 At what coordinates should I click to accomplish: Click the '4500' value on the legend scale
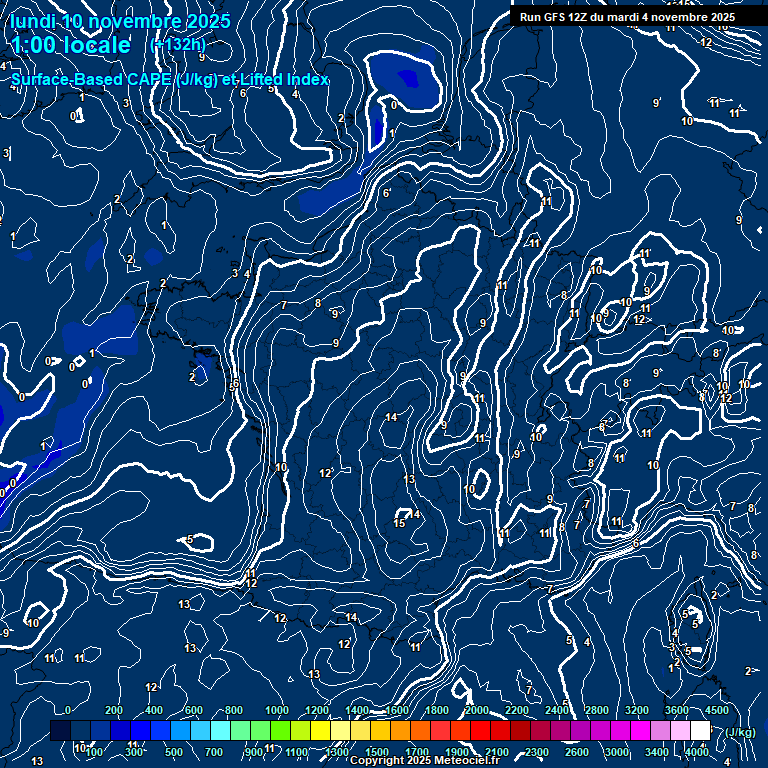[x=716, y=710]
